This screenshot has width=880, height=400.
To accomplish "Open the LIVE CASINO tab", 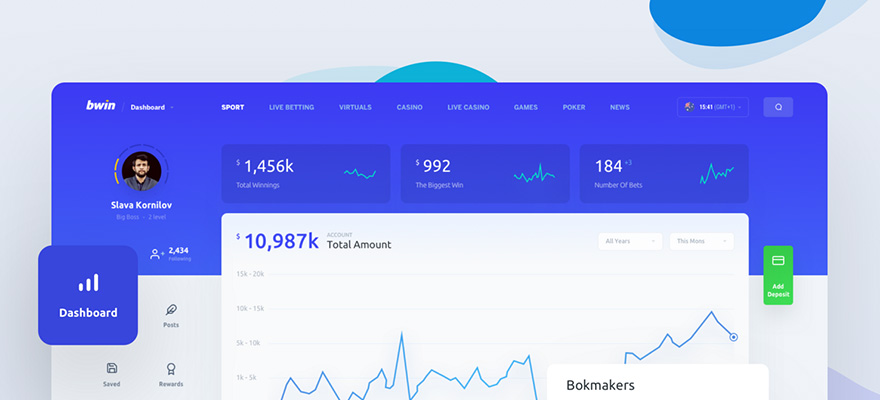I will coord(468,107).
